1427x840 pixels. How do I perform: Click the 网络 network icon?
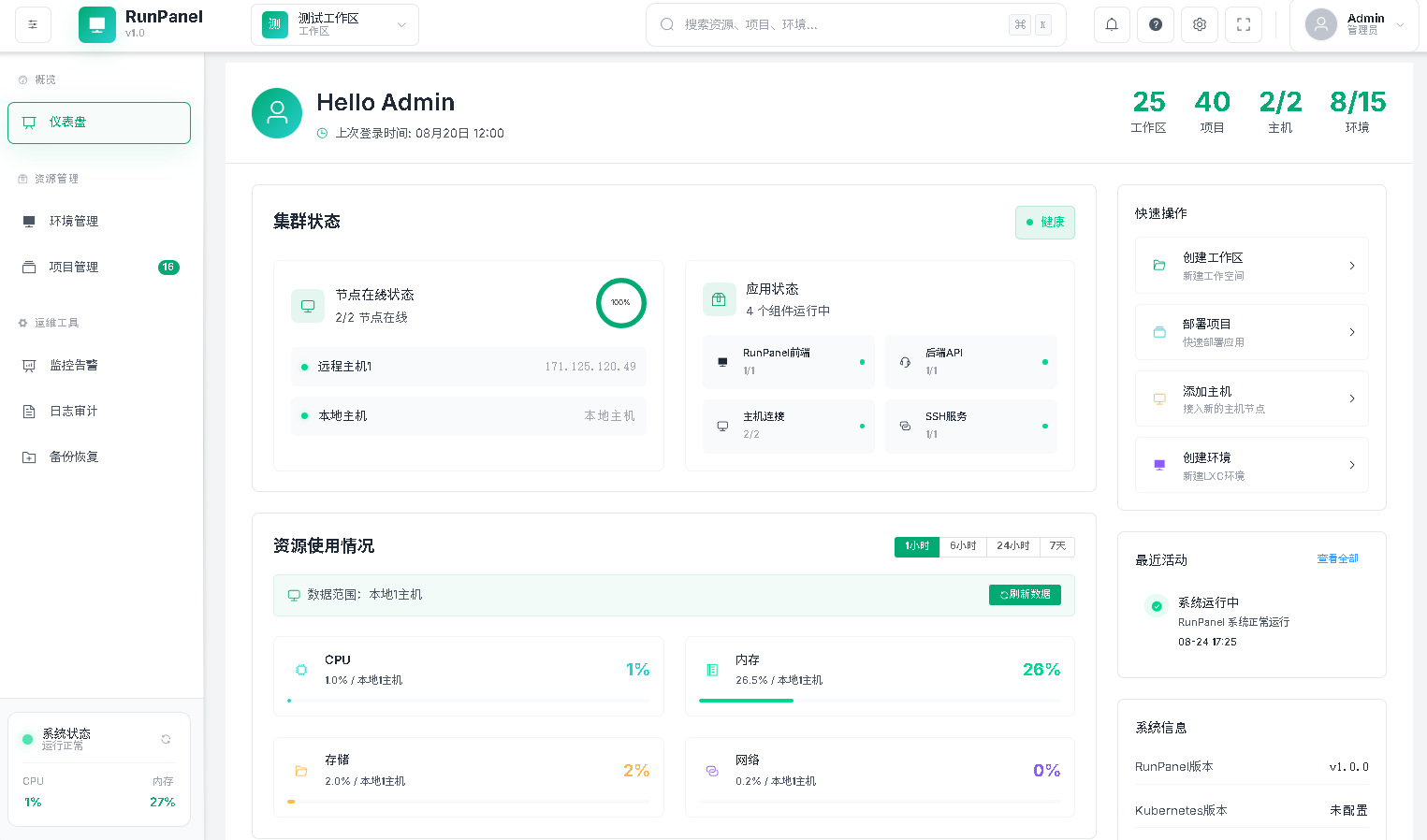tap(712, 771)
